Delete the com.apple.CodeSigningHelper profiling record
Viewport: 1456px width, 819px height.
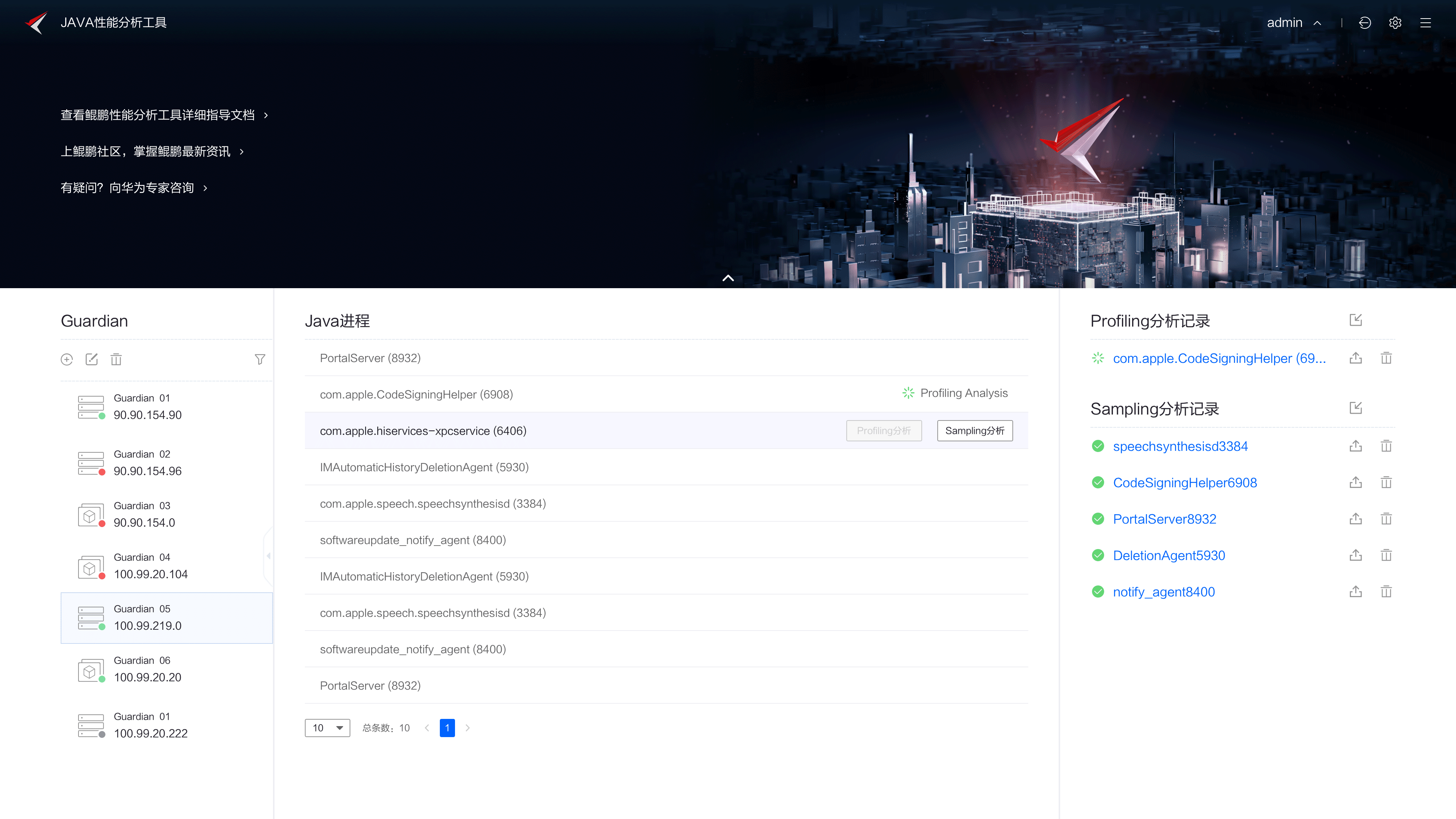(x=1386, y=358)
